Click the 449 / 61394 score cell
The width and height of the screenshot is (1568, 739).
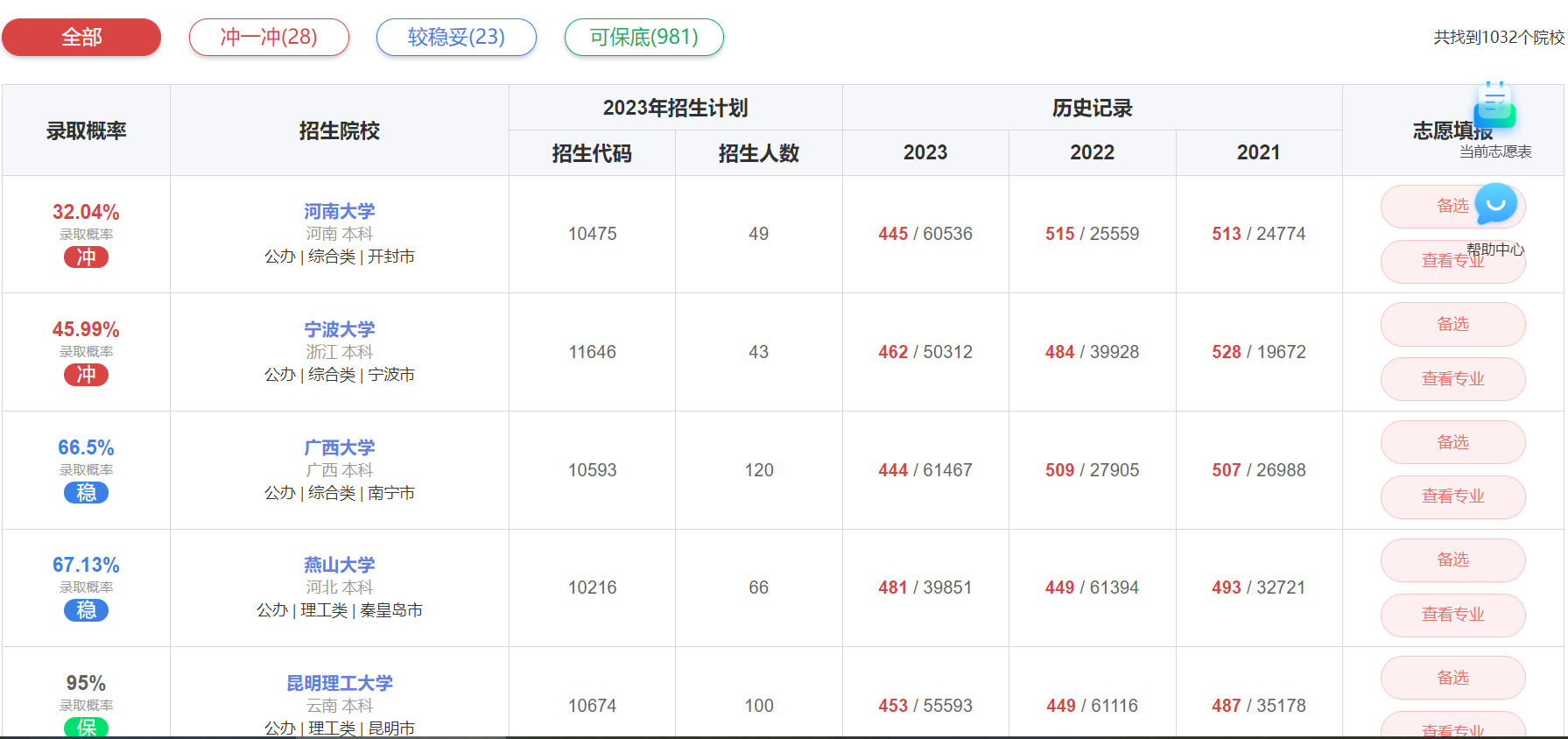coord(1092,588)
